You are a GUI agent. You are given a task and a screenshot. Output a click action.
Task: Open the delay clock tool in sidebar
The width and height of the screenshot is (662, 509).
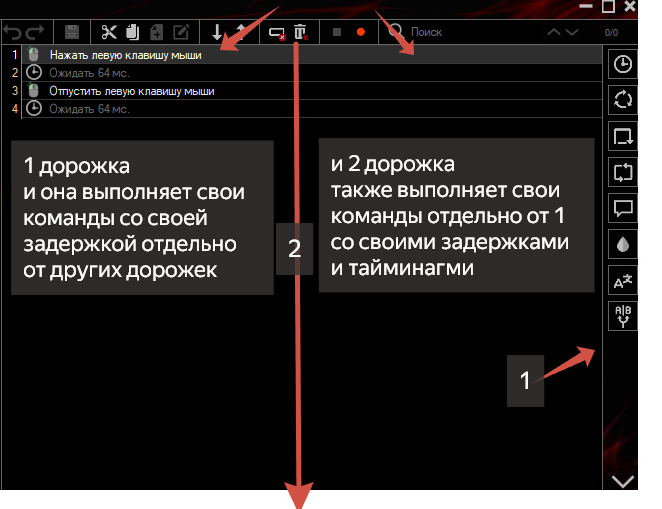pos(622,64)
